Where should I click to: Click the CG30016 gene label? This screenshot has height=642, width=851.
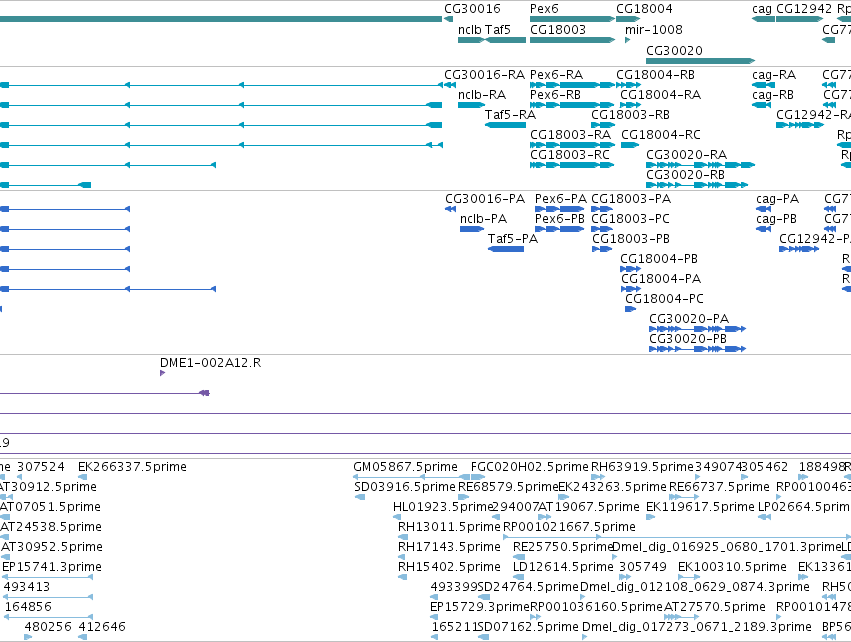point(472,9)
